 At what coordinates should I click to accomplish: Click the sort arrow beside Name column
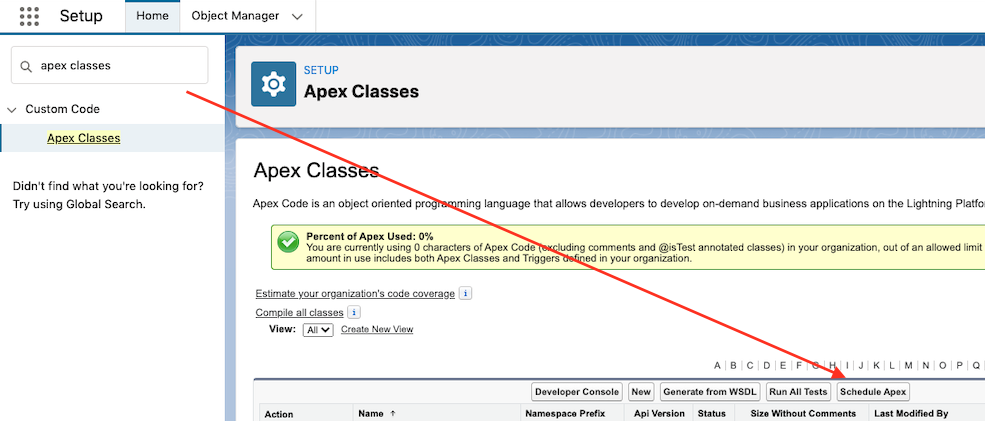point(393,413)
